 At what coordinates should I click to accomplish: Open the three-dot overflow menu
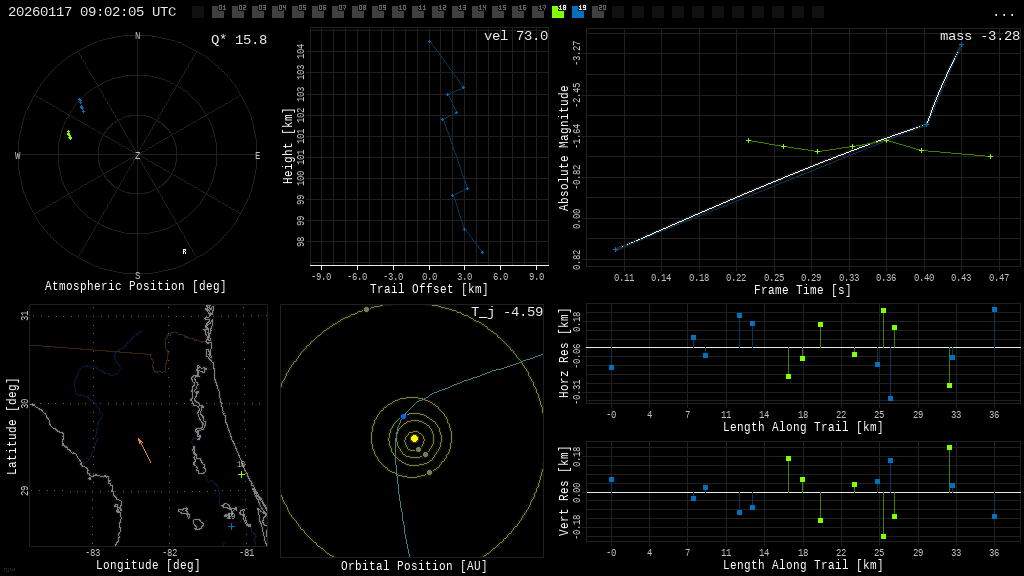pos(1003,13)
